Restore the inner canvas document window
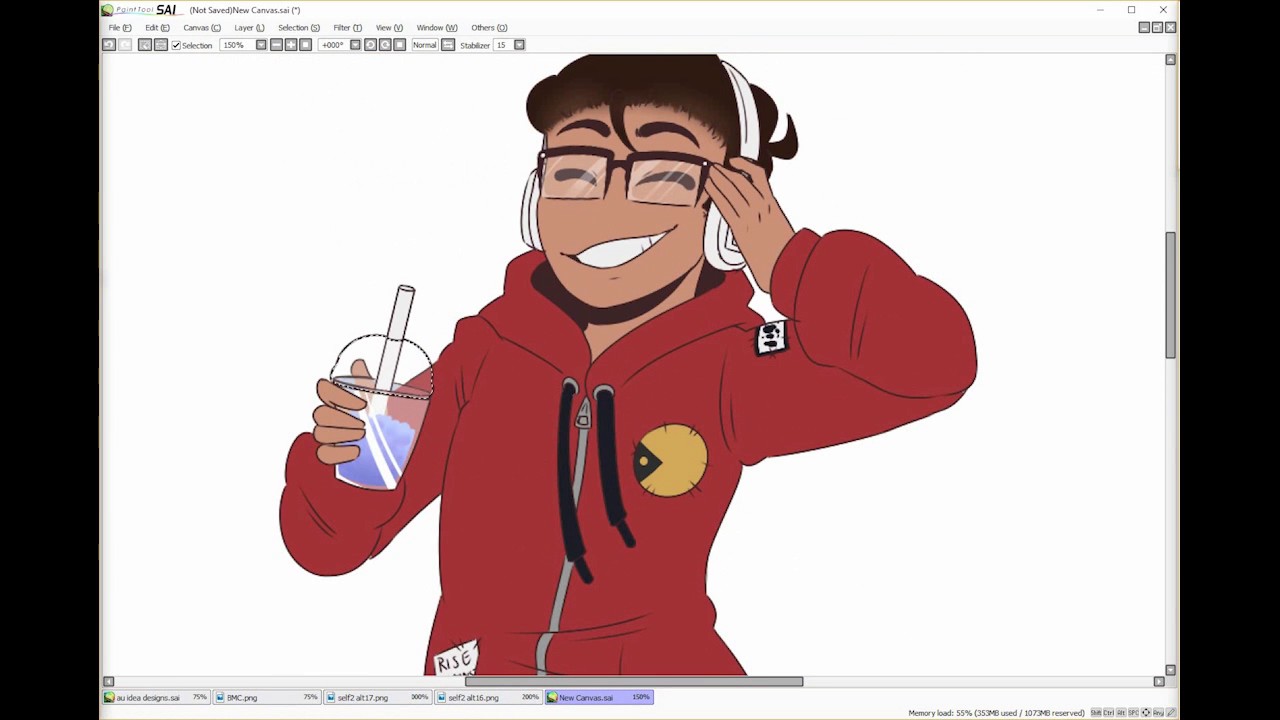The image size is (1280, 720). [x=1157, y=27]
